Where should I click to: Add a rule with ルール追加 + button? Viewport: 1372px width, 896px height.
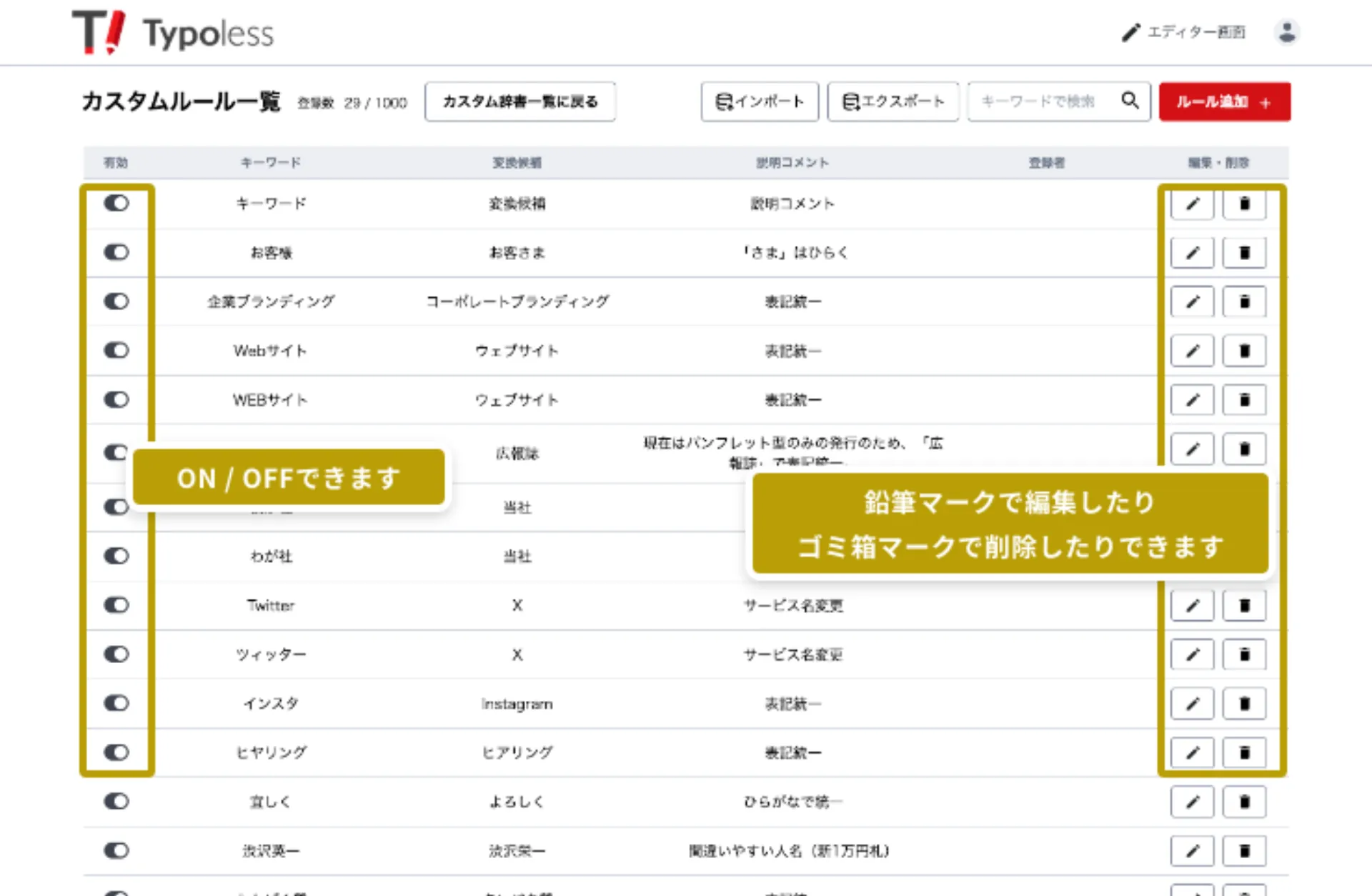(1225, 101)
